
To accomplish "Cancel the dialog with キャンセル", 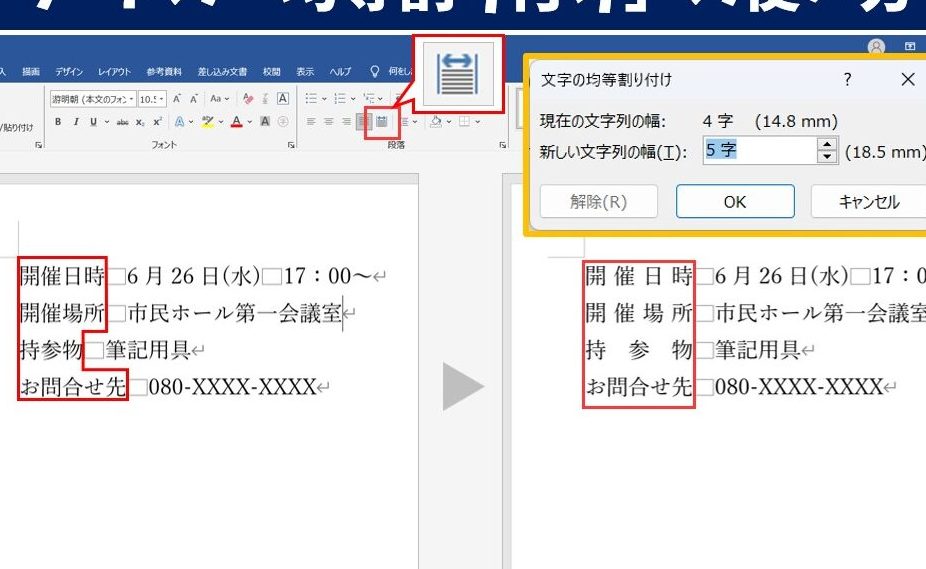I will 869,201.
